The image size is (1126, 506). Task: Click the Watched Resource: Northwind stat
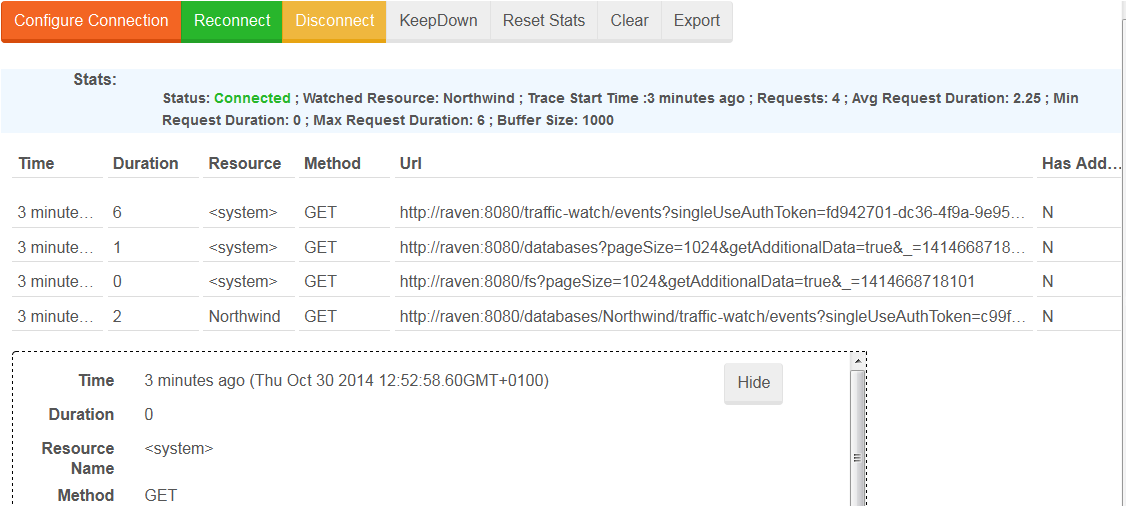(x=409, y=98)
